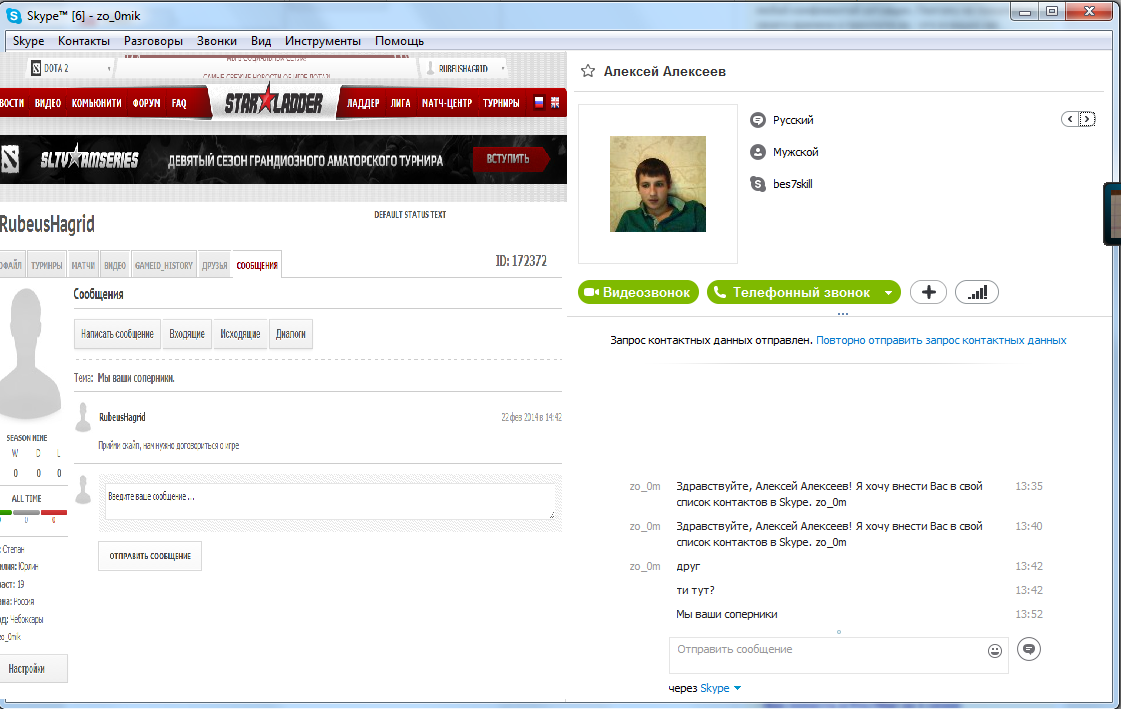Image resolution: width=1121 pixels, height=709 pixels.
Task: Click Отправить сообщение button
Action: coord(150,555)
